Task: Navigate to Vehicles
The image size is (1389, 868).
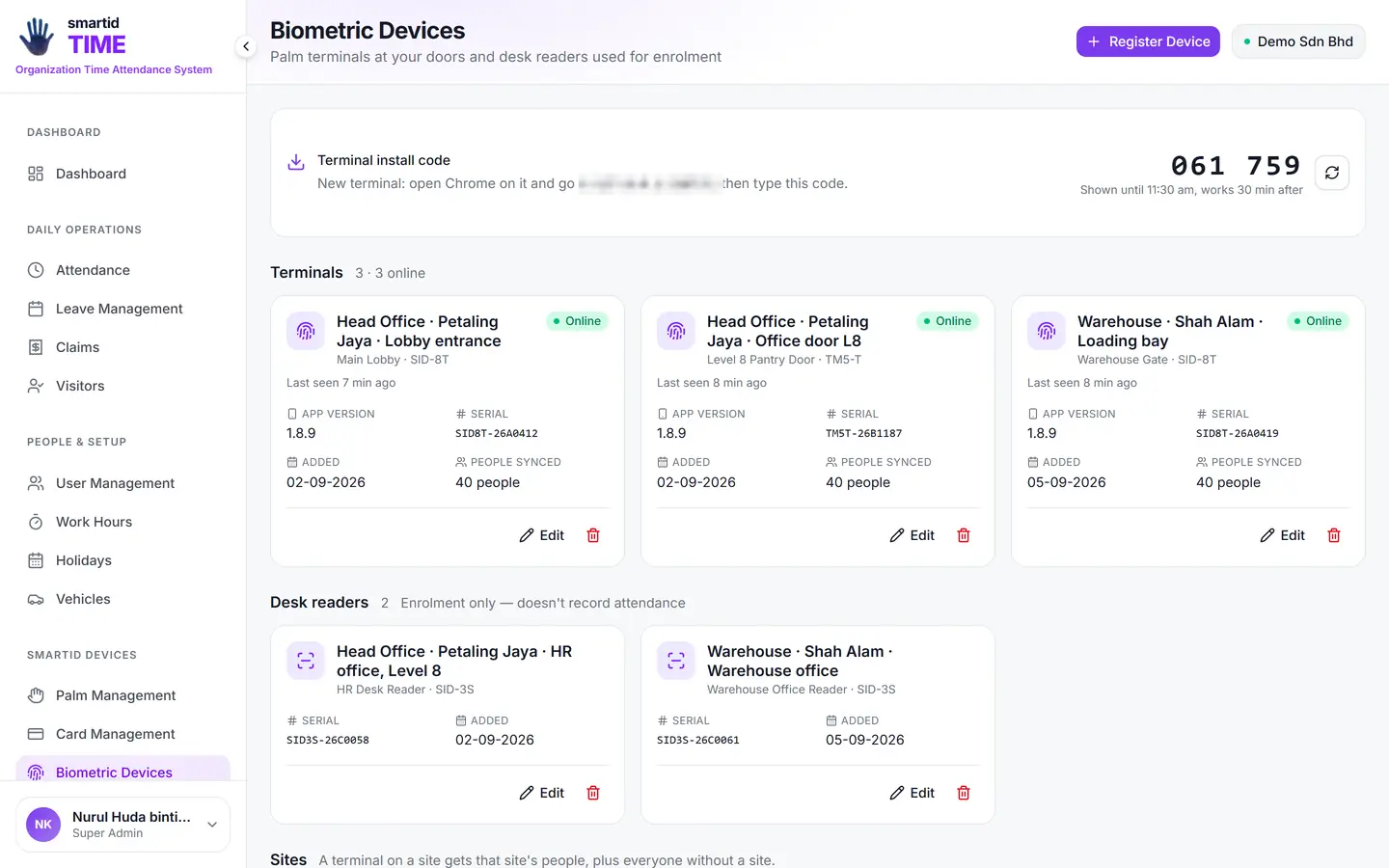Action: pyautogui.click(x=123, y=599)
